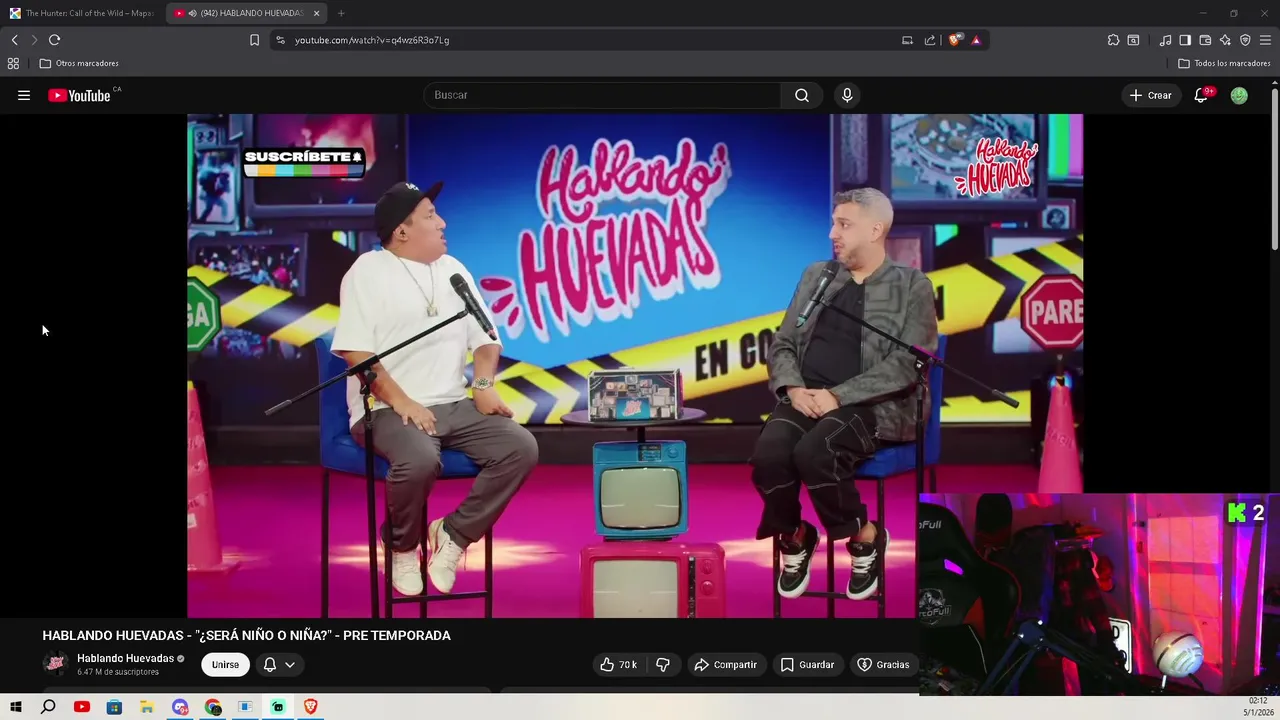
Task: Switch to The Hunter: Call of the Wild tab
Action: click(x=82, y=13)
